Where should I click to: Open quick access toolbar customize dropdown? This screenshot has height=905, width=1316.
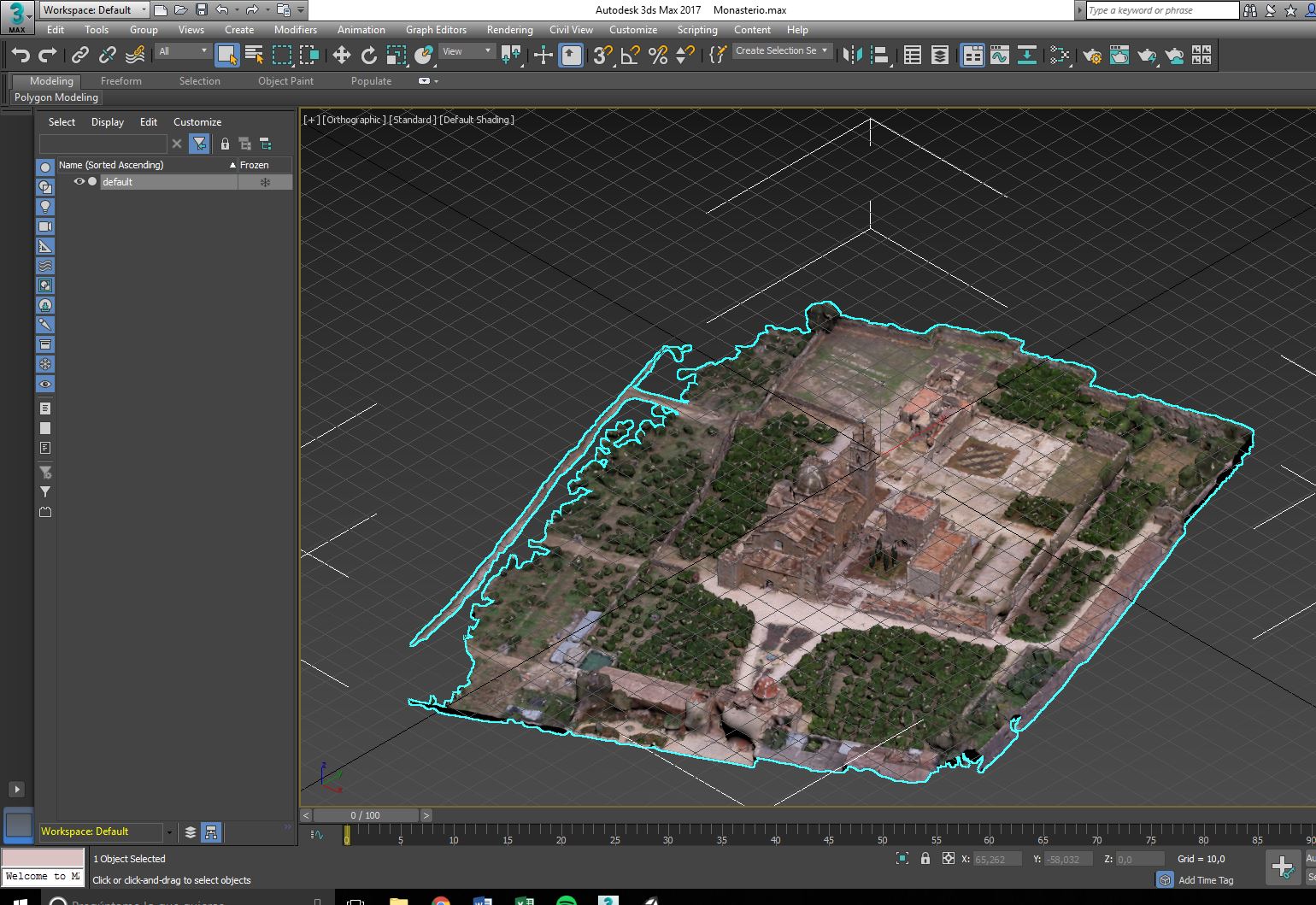tap(301, 10)
